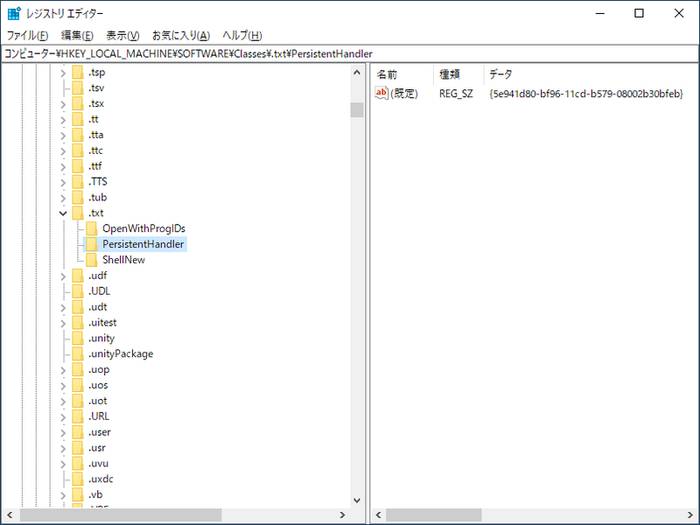Open the ファイル(F) menu
Viewport: 700px width, 525px height.
coord(27,35)
